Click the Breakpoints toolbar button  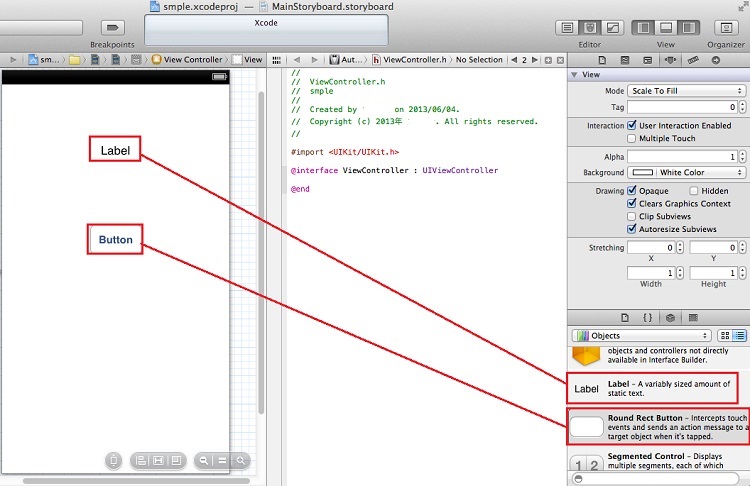click(113, 28)
